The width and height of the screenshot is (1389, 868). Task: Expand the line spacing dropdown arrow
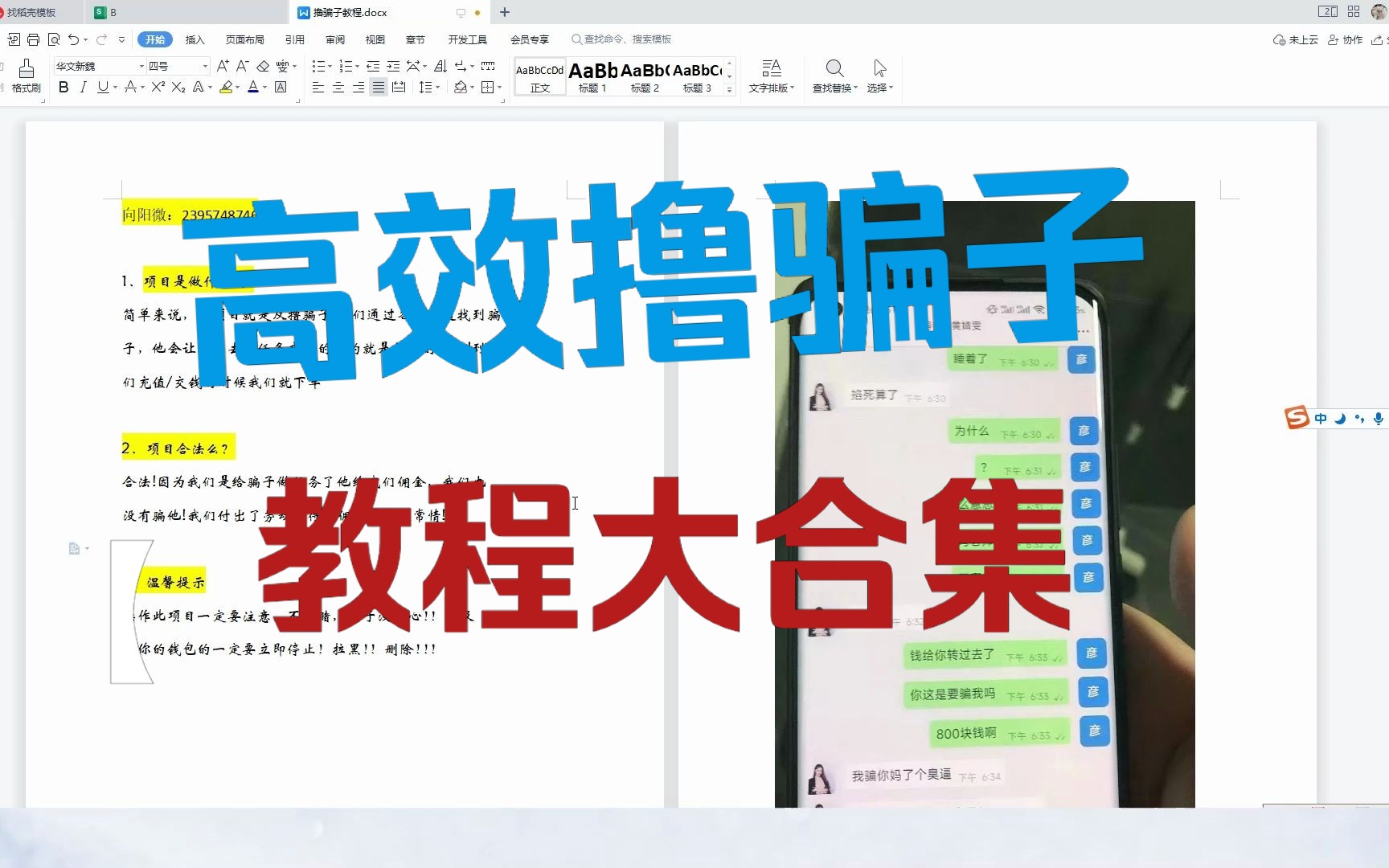437,87
